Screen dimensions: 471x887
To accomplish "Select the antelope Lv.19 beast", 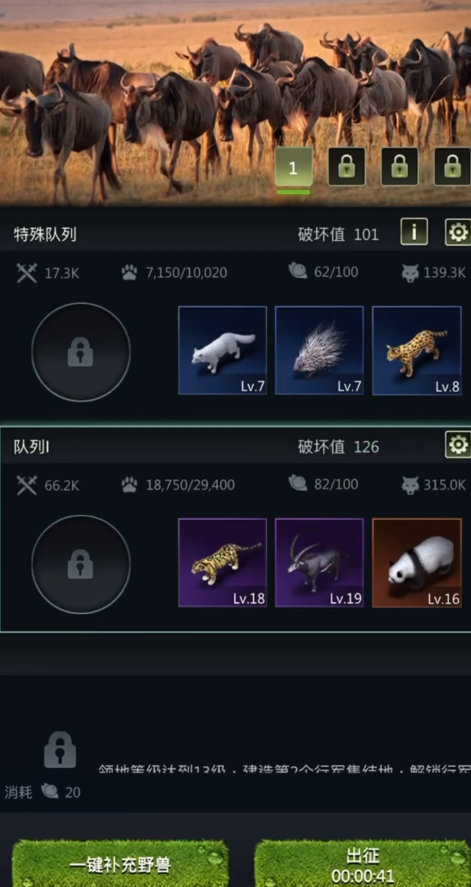I will pos(319,562).
